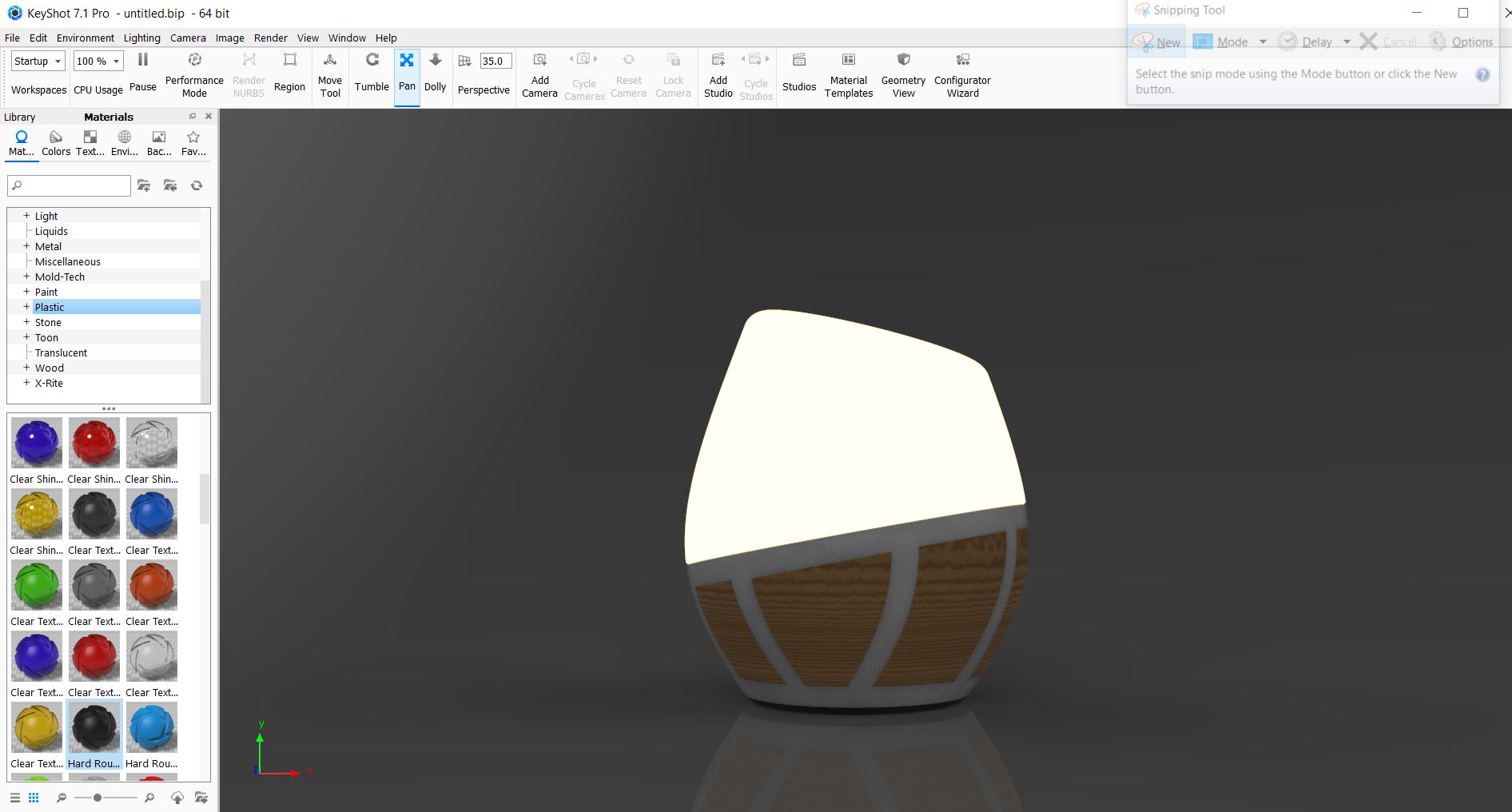Pause the real-time render
Viewport: 1512px width, 812px height.
pos(143,72)
